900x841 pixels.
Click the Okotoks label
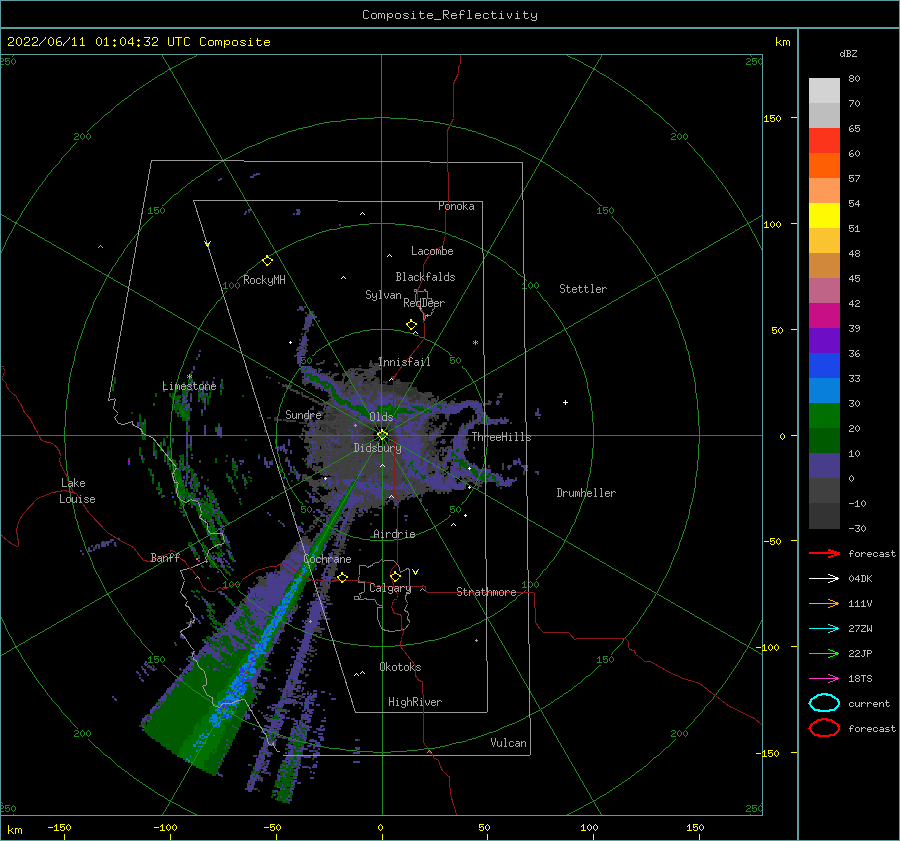pyautogui.click(x=400, y=667)
